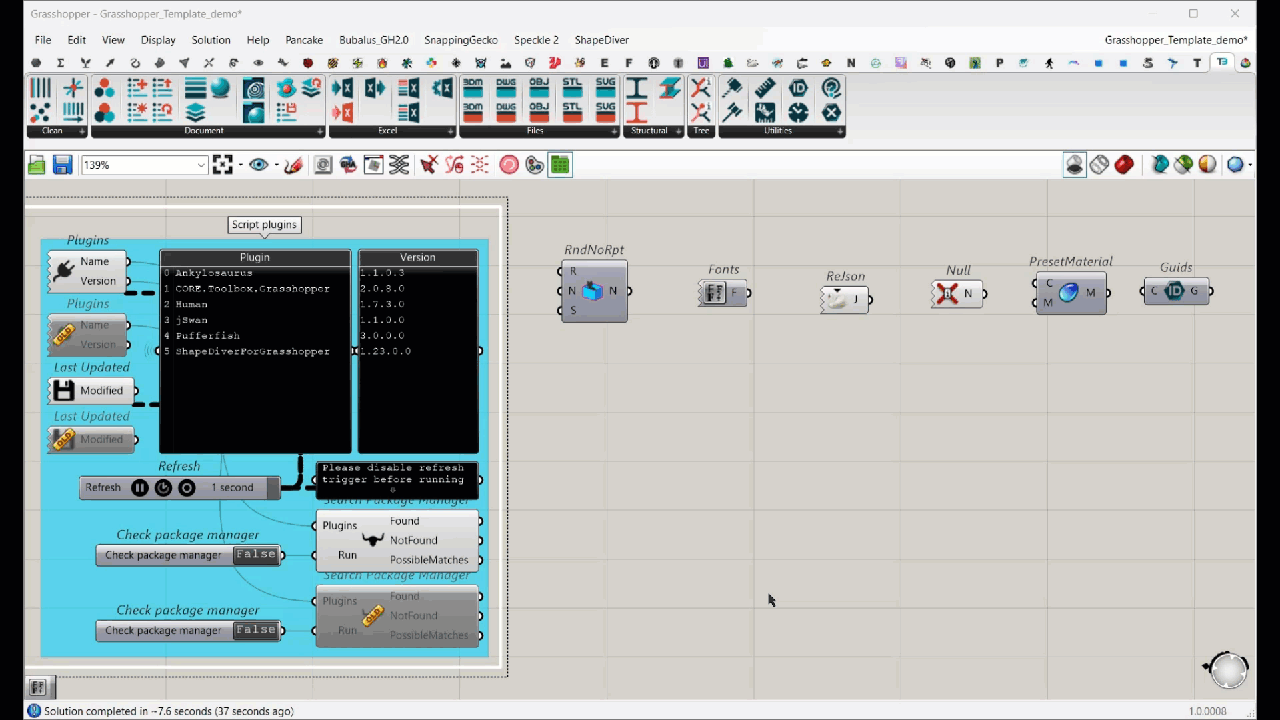Click the canvas compass widget
The width and height of the screenshot is (1280, 720).
coord(1228,669)
